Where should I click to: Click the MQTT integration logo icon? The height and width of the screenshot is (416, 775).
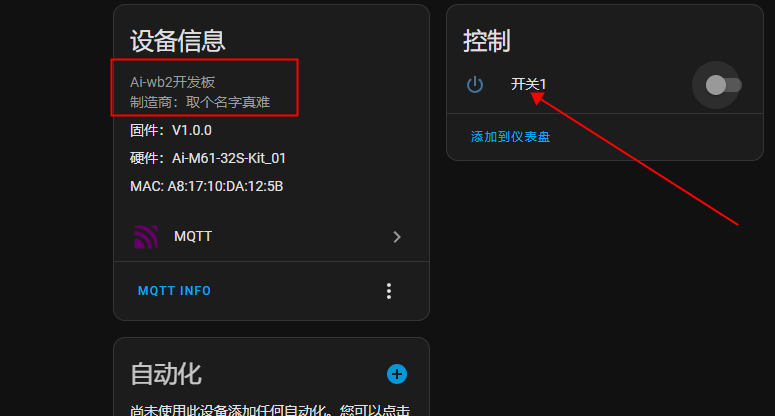[146, 237]
